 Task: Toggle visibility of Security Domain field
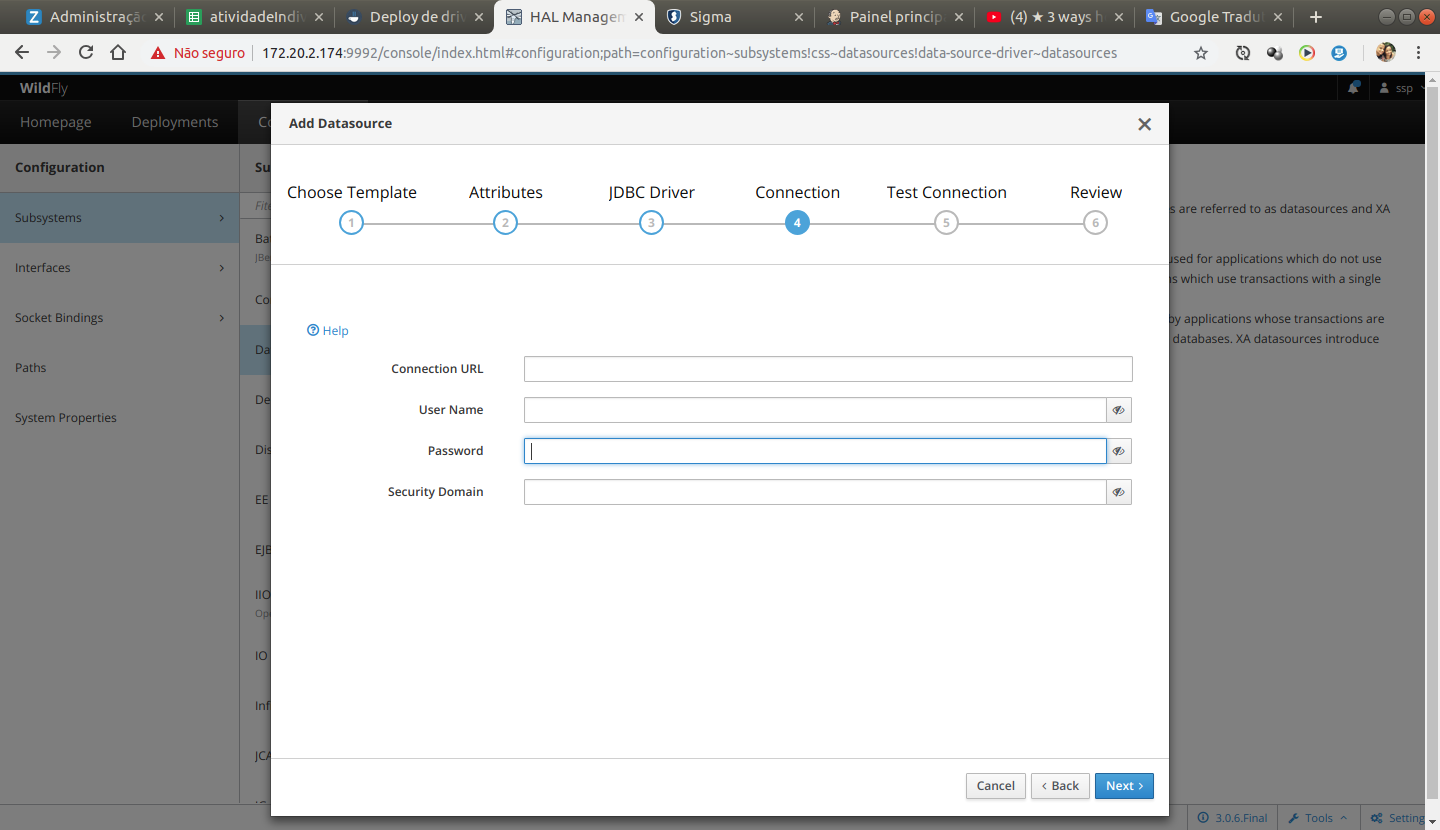pyautogui.click(x=1119, y=492)
